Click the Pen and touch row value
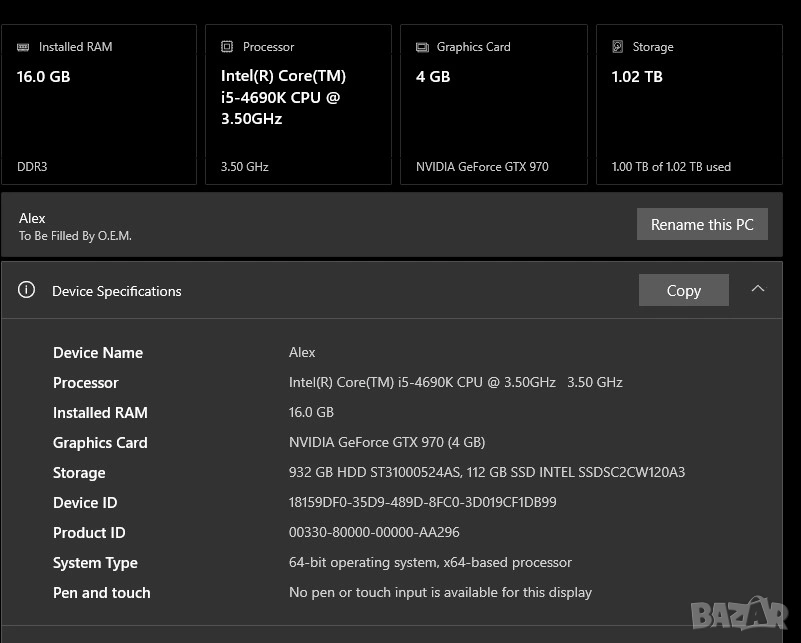Viewport: 801px width, 643px height. tap(440, 592)
